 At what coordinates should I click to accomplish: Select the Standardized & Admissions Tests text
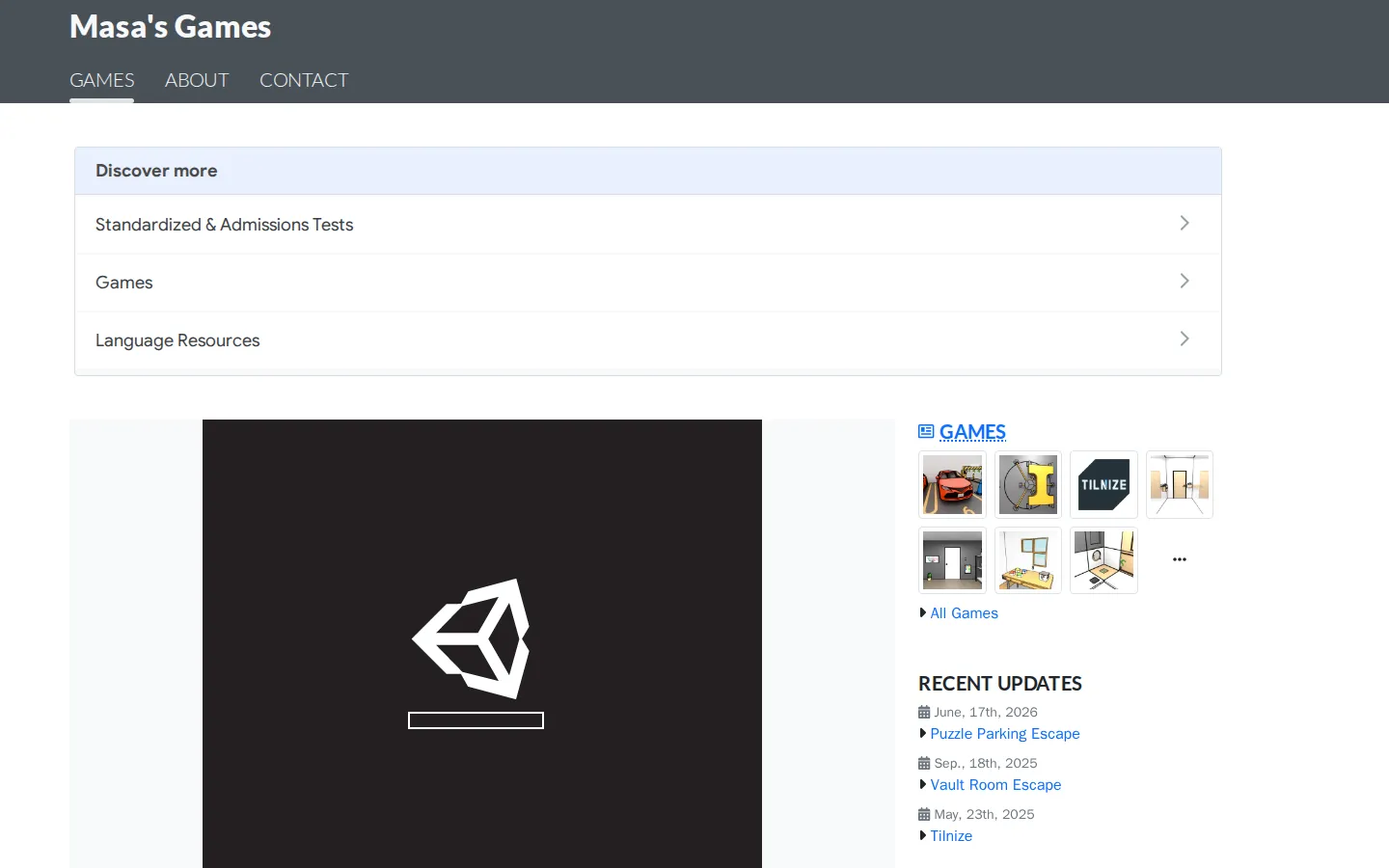tap(225, 225)
